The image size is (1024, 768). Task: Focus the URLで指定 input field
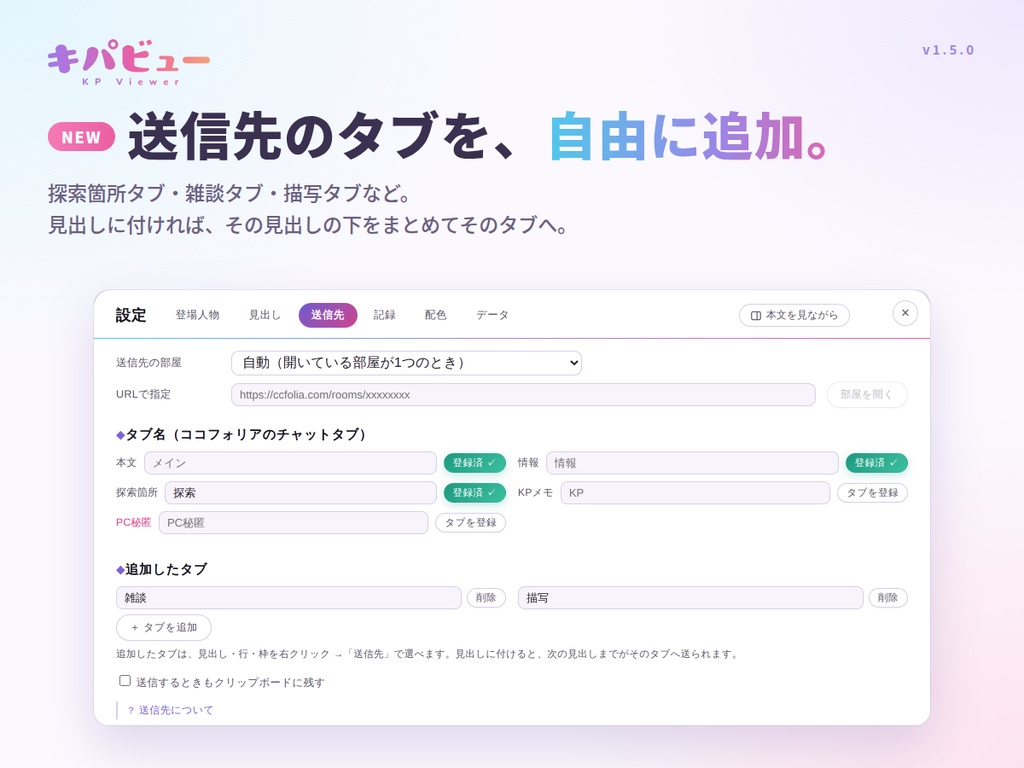523,394
